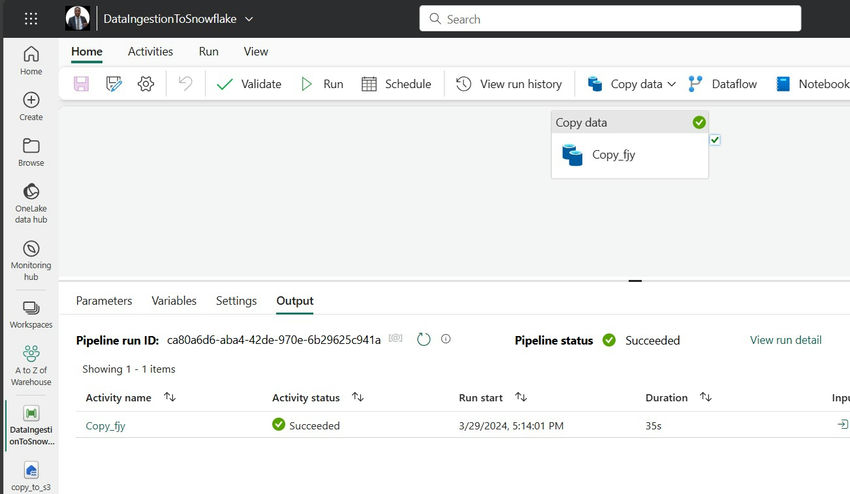The image size is (850, 494).
Task: Open View run detail link
Action: click(785, 340)
